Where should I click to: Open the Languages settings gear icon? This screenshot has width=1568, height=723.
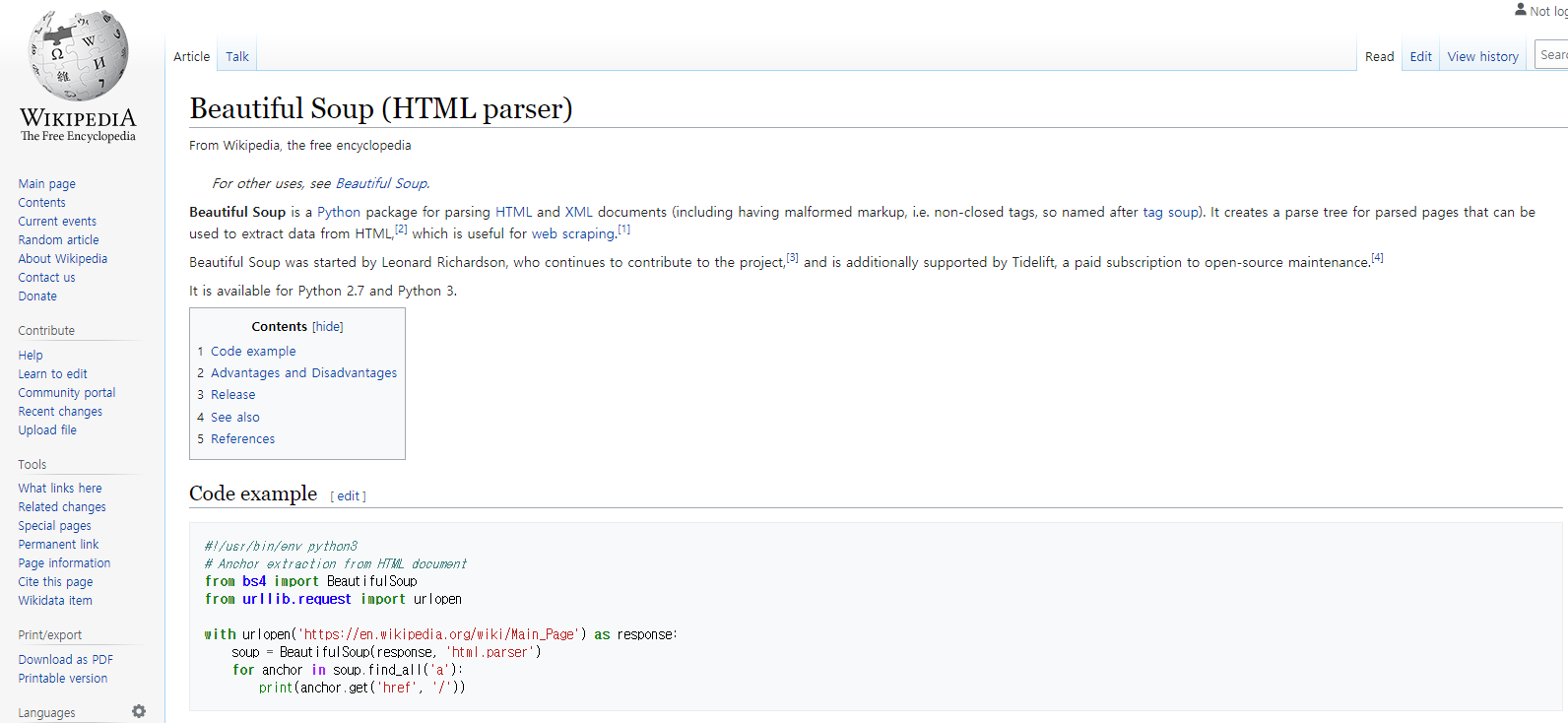[139, 711]
